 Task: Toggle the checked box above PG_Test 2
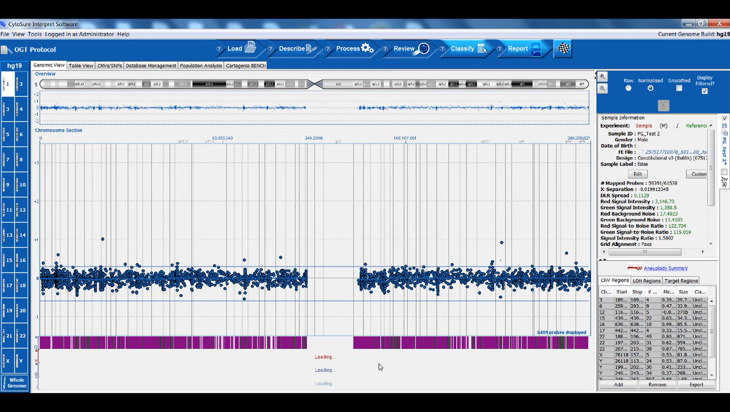pos(724,118)
